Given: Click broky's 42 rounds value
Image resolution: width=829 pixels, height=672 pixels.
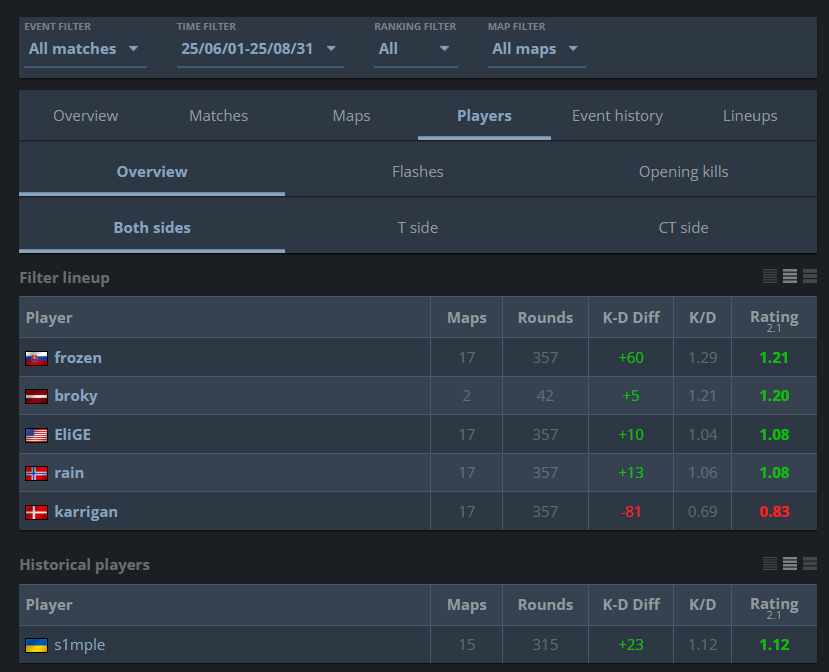Looking at the screenshot, I should click(x=545, y=396).
